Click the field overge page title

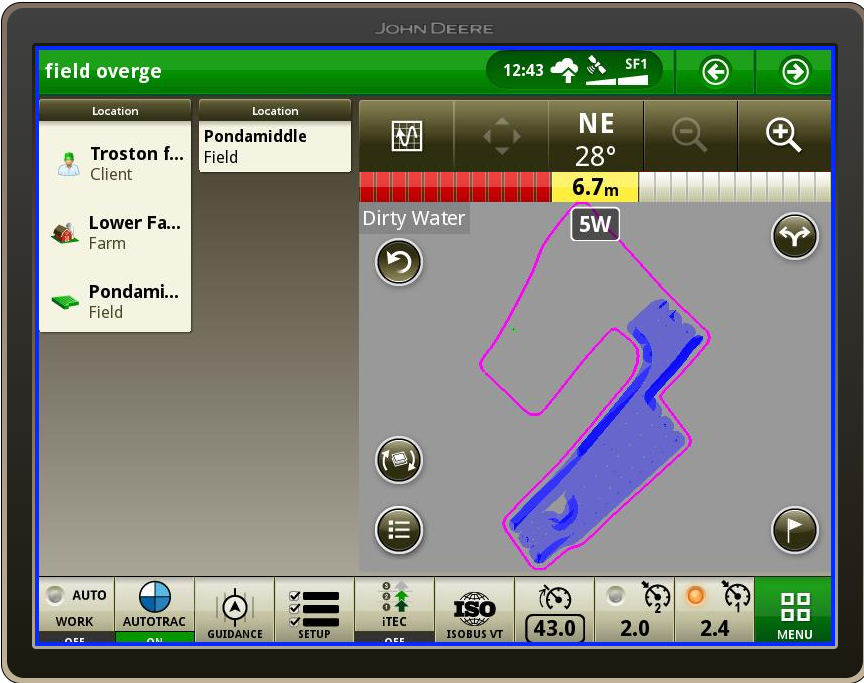(x=103, y=71)
